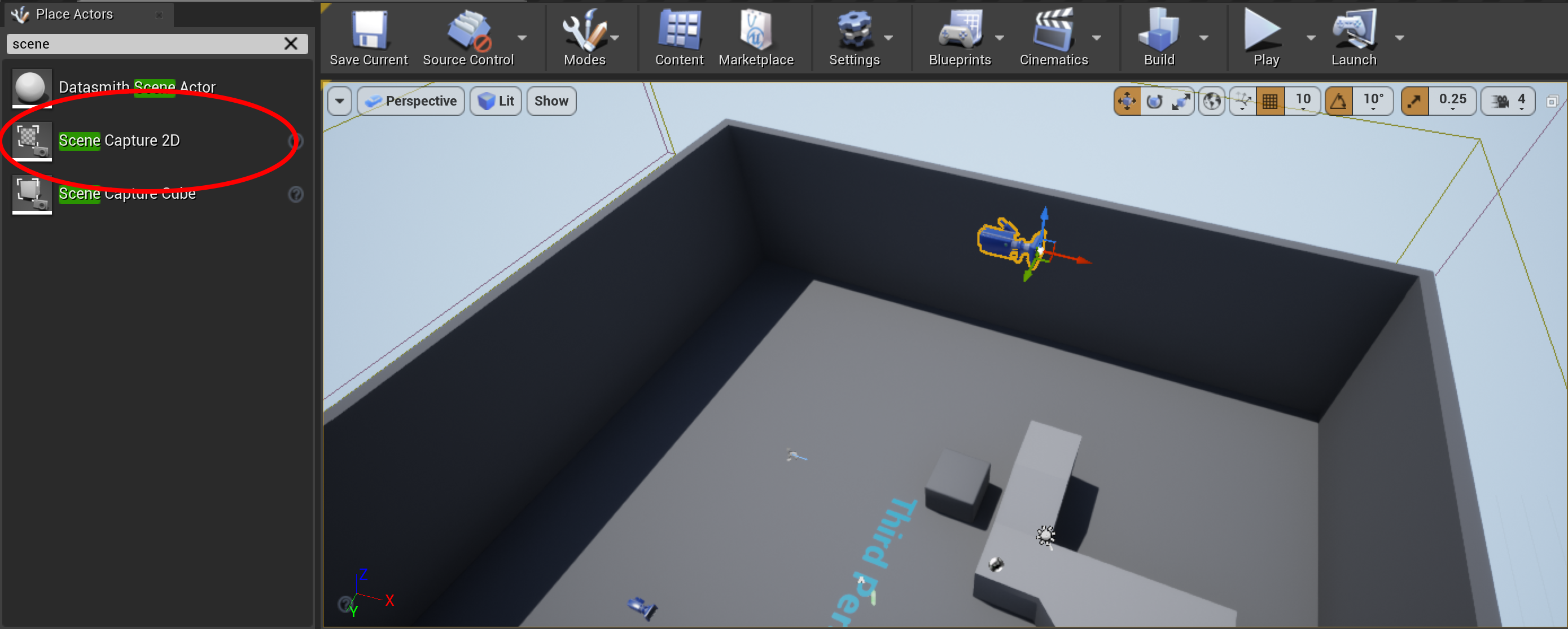Switch between world and local transform space
Viewport: 1568px width, 629px height.
[x=1211, y=101]
